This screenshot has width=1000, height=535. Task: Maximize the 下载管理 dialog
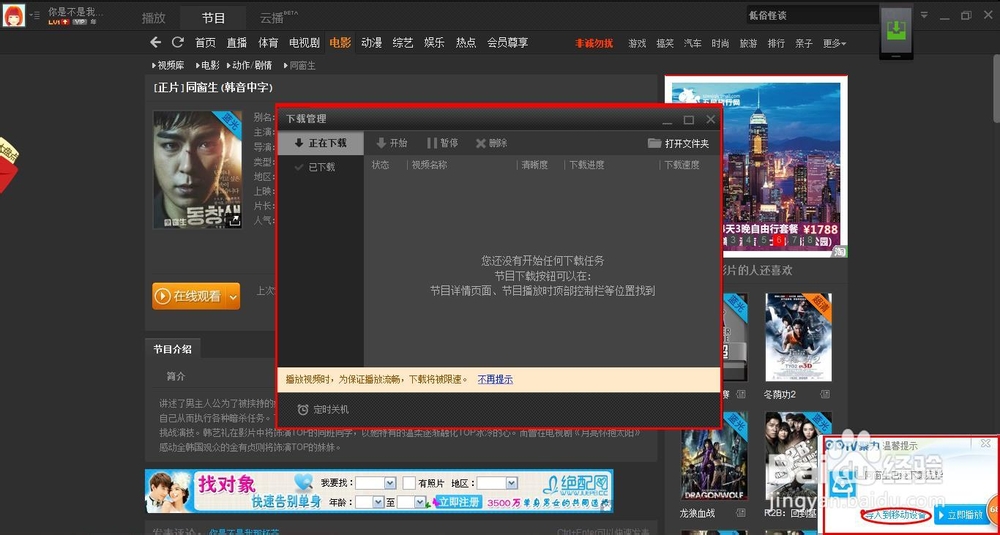click(x=688, y=119)
